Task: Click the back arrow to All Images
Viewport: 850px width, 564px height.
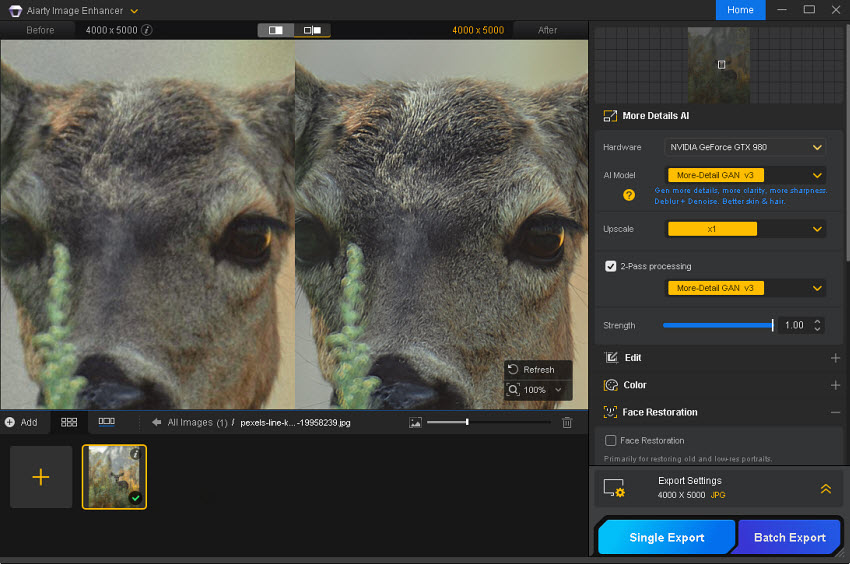Action: pos(157,422)
